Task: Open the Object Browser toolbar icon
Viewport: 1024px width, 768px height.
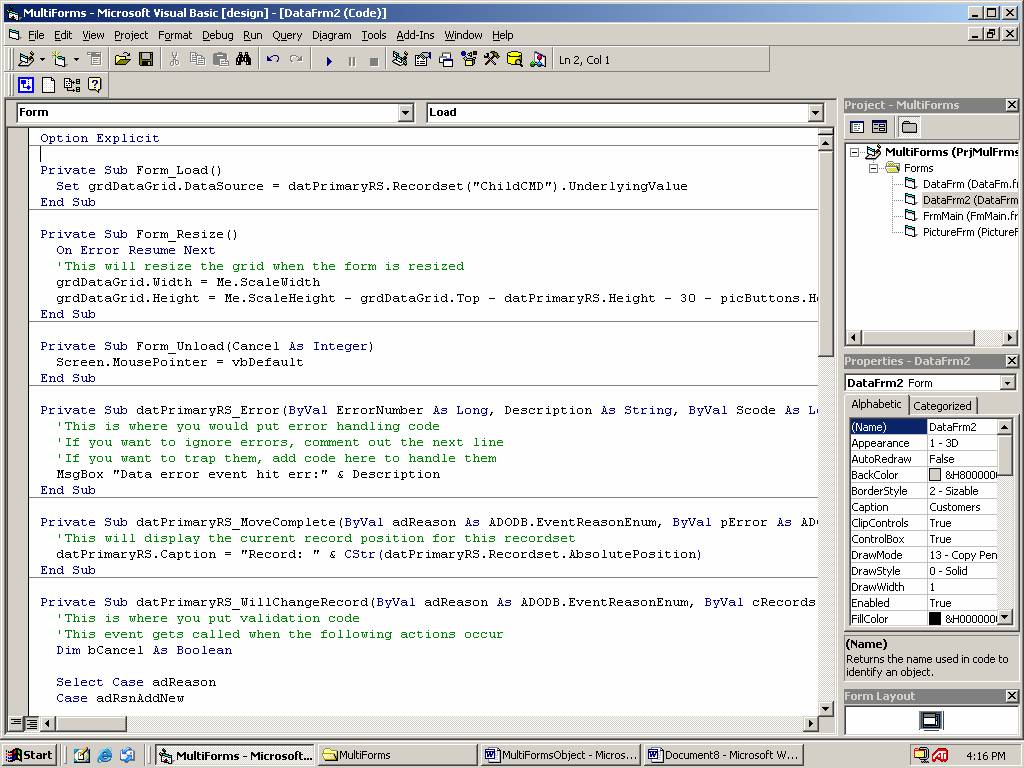Action: pos(469,60)
